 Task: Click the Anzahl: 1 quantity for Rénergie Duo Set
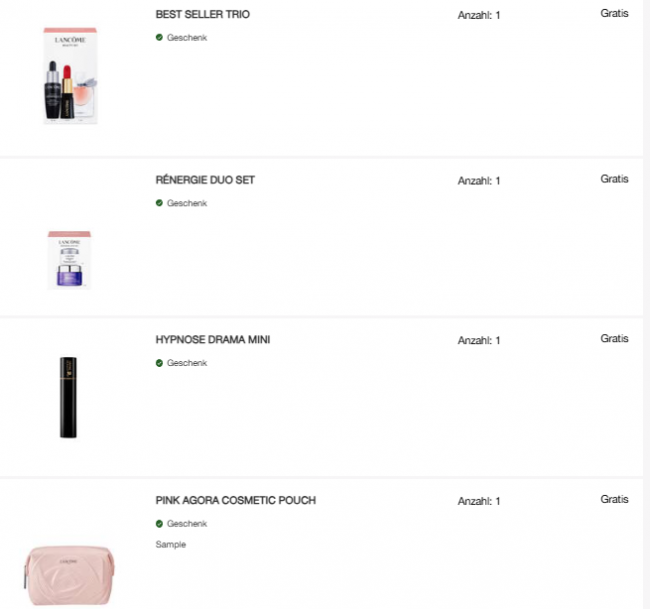pyautogui.click(x=478, y=181)
